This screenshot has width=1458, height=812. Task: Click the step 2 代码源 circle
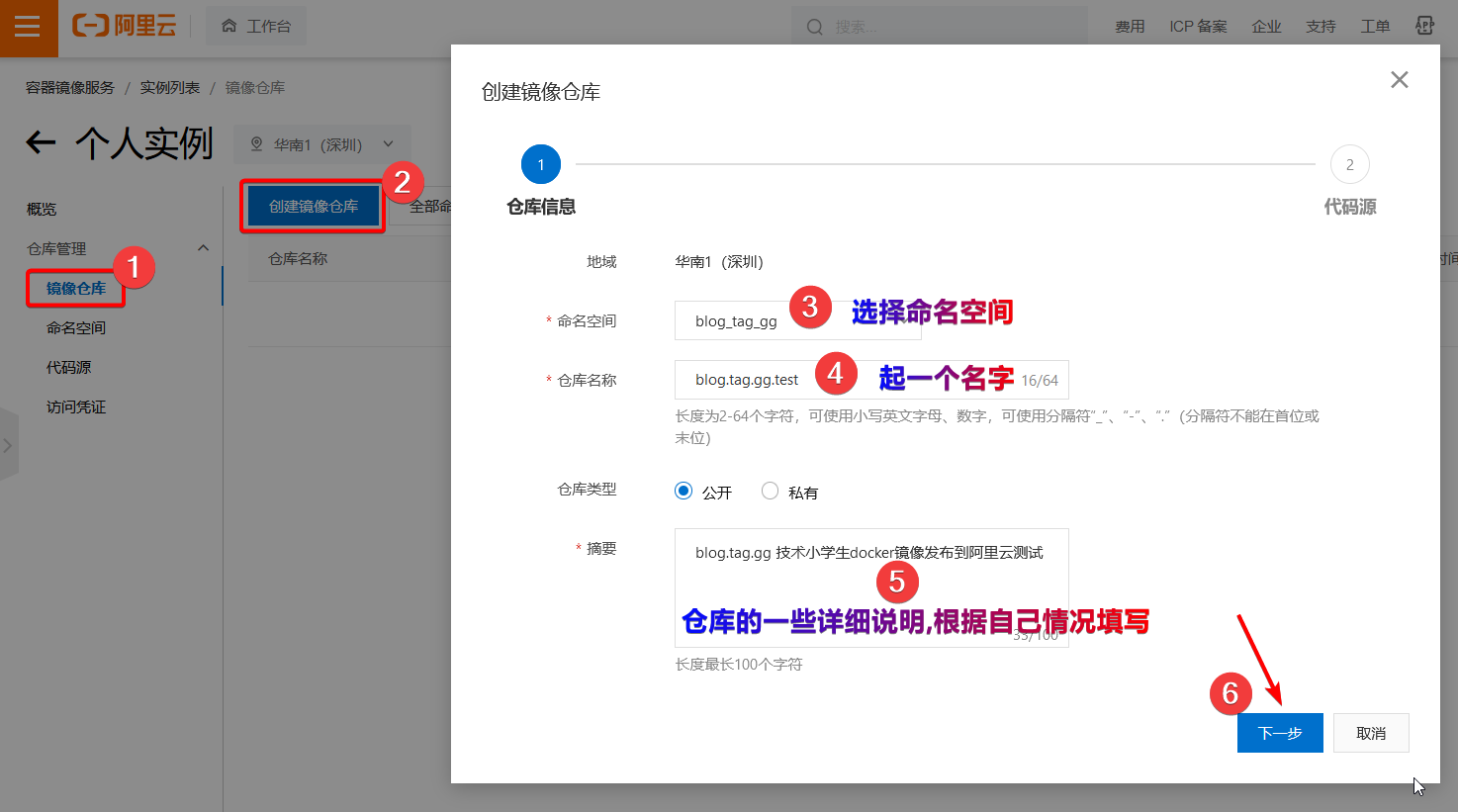coord(1349,165)
